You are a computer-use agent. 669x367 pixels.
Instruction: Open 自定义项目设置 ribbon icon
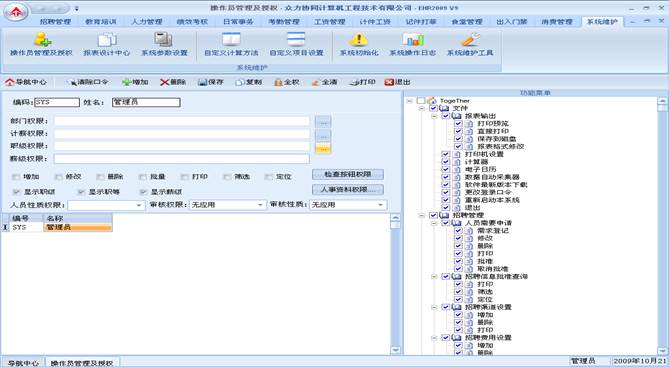pos(296,44)
